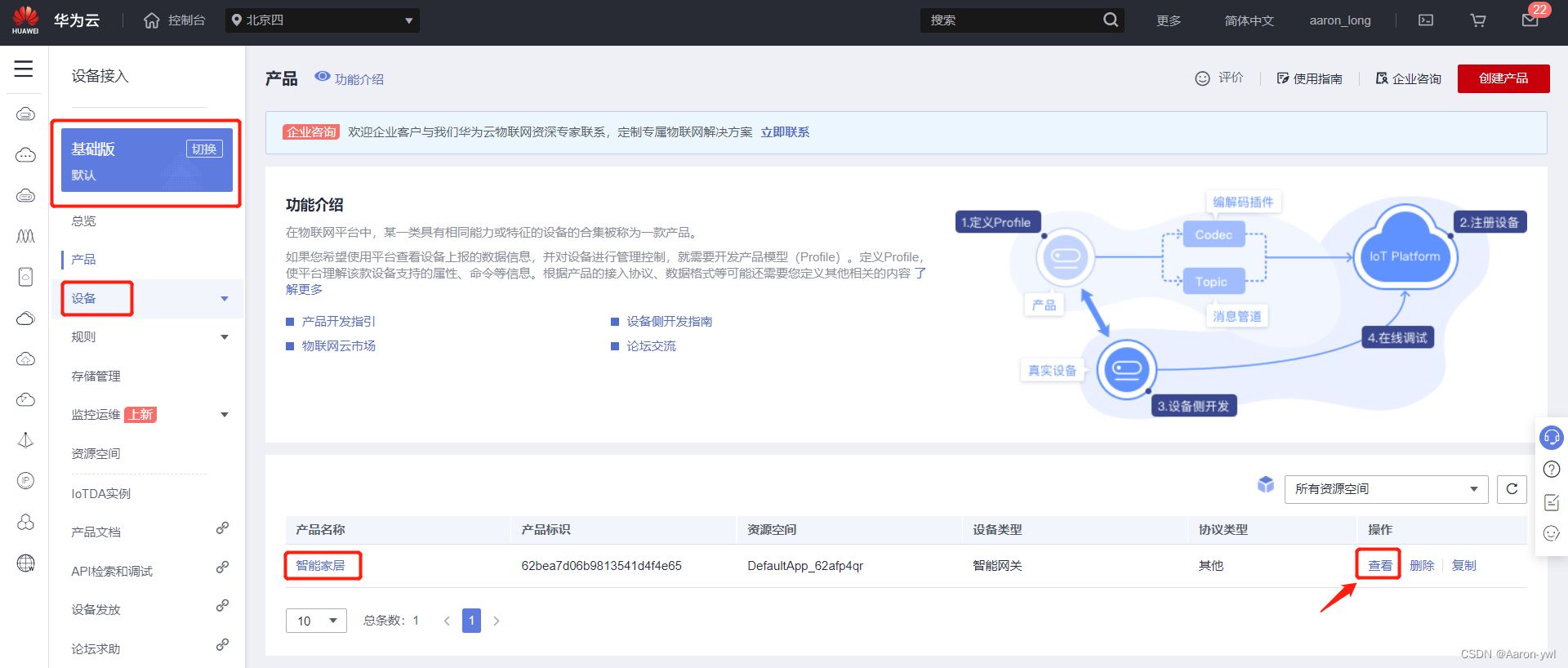Go to pagination page 1
The height and width of the screenshot is (668, 1568).
coord(471,621)
